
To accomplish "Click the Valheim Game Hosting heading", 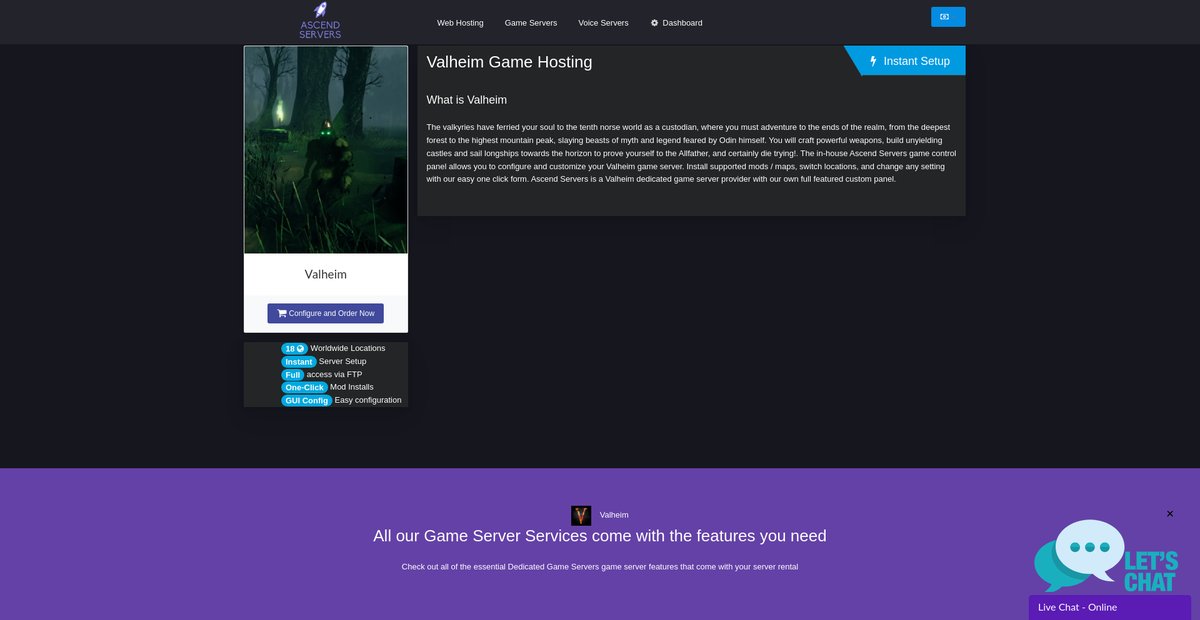I will [x=509, y=62].
